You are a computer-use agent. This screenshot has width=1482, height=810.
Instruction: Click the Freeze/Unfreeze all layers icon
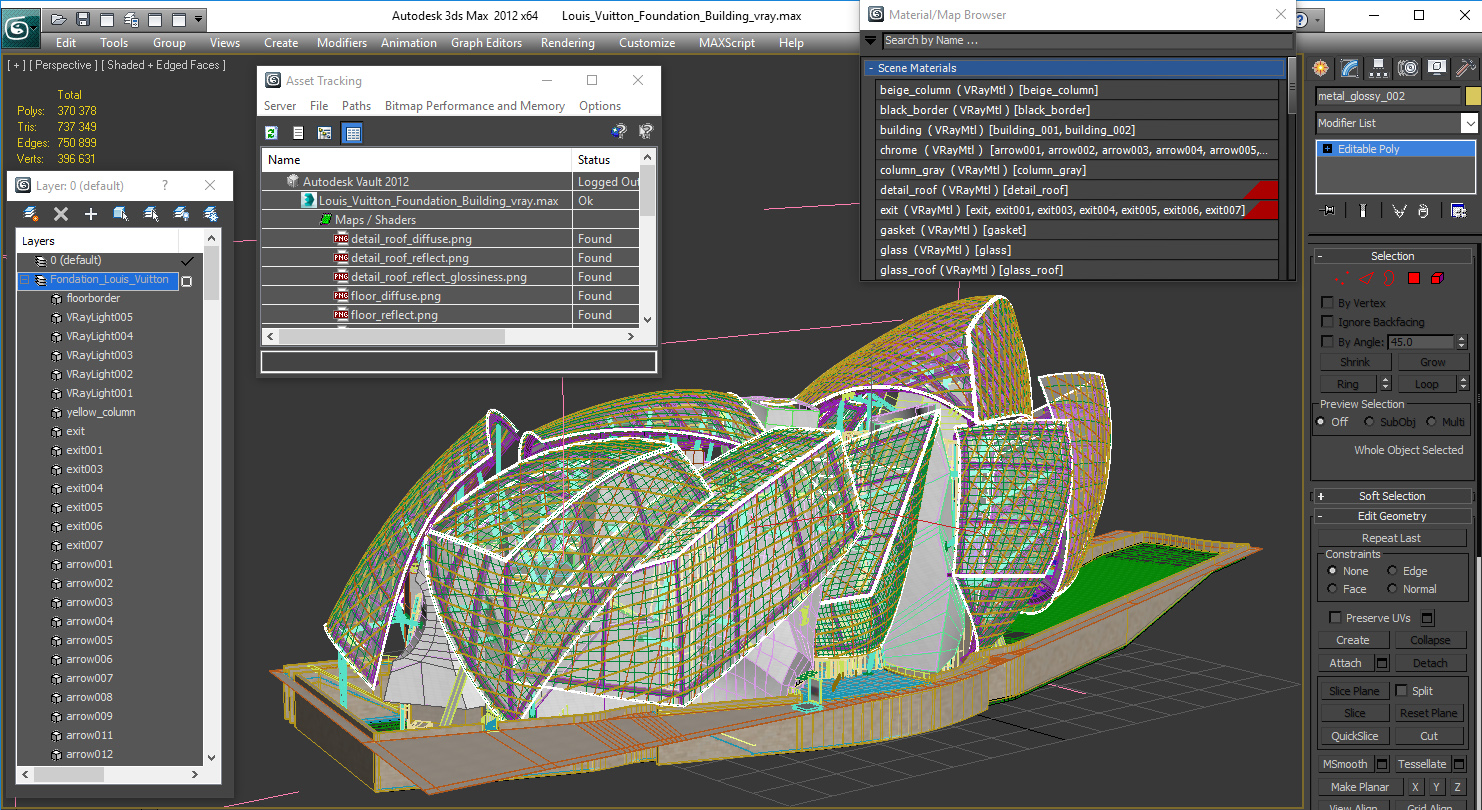point(211,214)
